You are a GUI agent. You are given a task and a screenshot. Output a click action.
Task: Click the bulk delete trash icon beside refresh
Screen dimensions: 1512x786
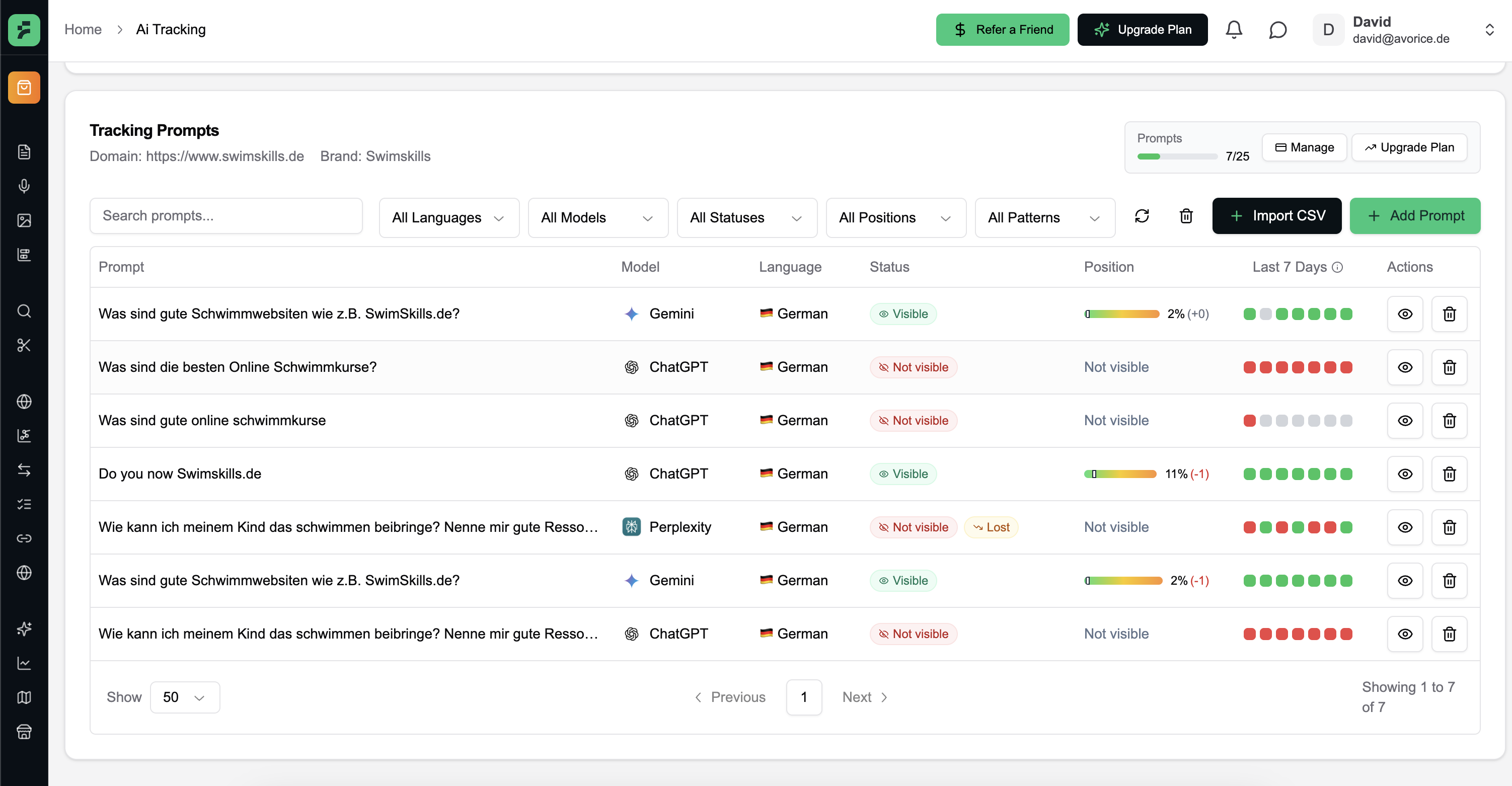(1186, 216)
